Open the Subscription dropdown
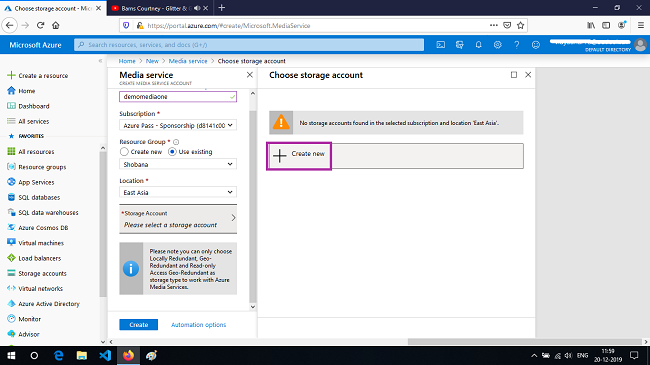This screenshot has height=365, width=650. [178, 125]
